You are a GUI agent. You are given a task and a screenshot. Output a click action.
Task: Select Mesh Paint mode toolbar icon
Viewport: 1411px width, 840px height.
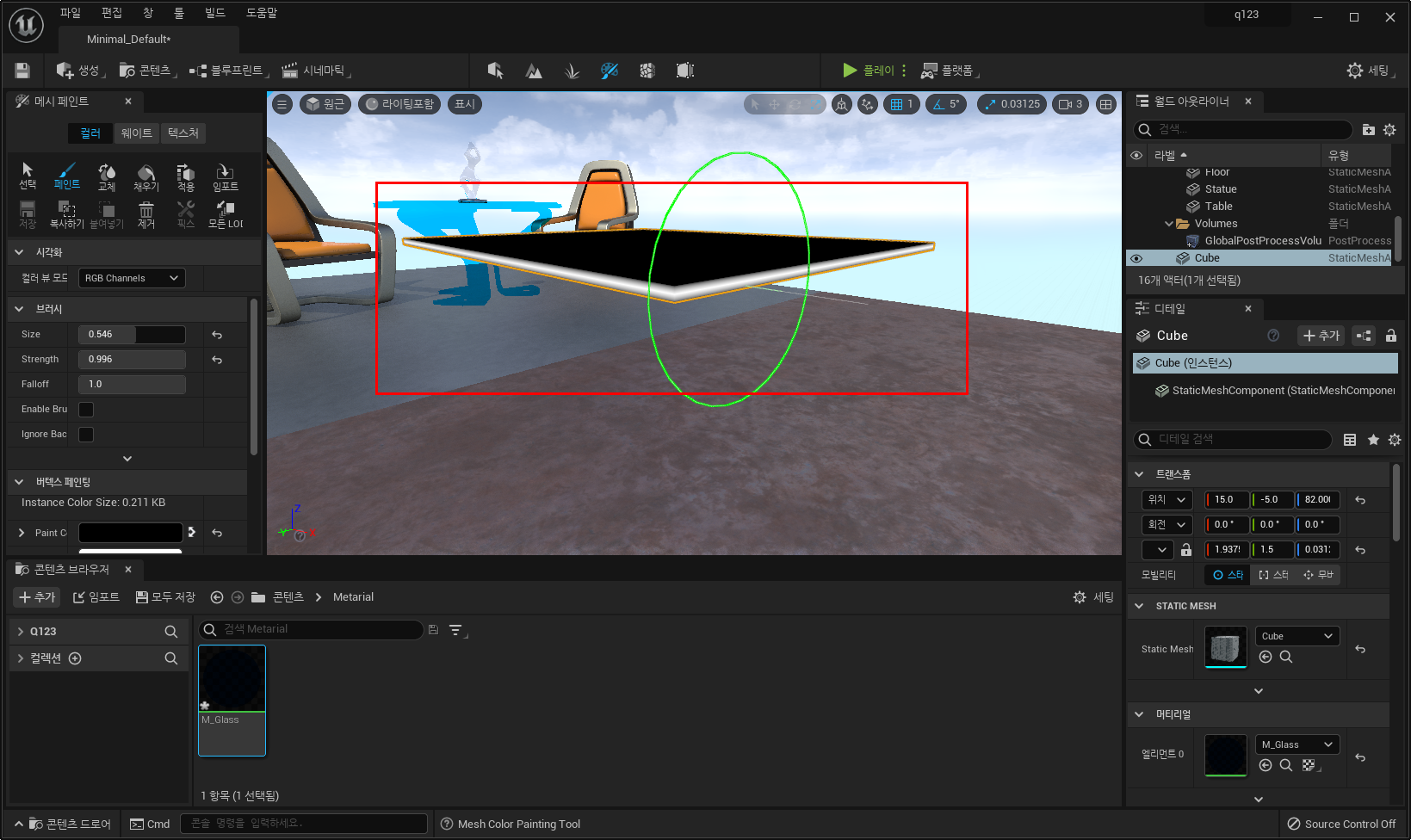(610, 71)
